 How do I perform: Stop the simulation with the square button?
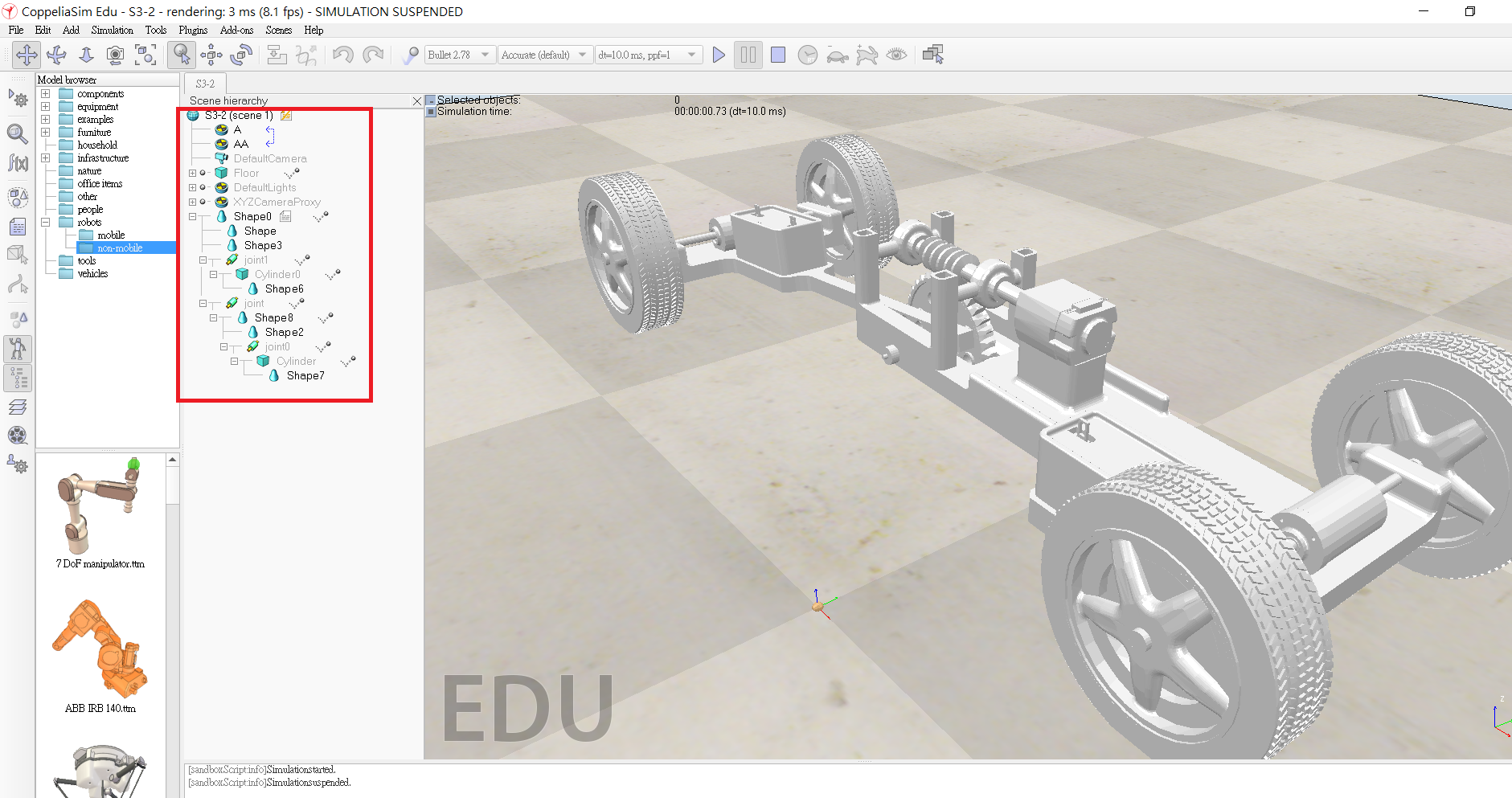point(778,55)
